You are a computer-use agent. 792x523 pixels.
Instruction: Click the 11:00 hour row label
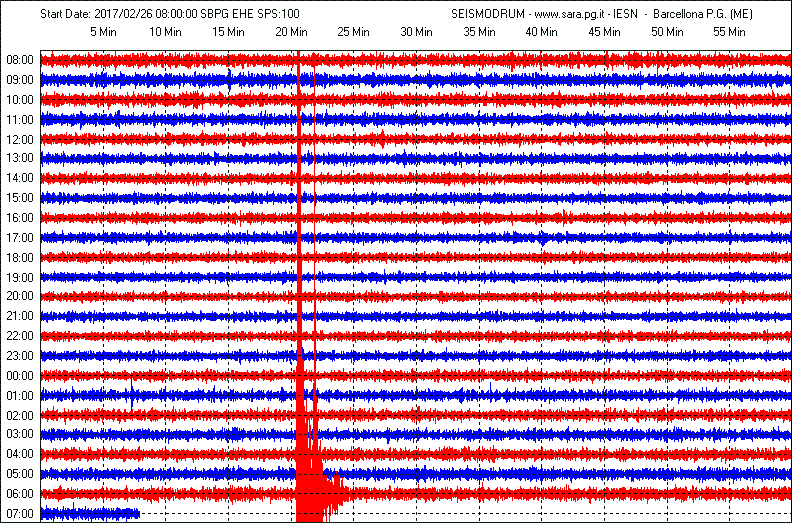tap(20, 120)
